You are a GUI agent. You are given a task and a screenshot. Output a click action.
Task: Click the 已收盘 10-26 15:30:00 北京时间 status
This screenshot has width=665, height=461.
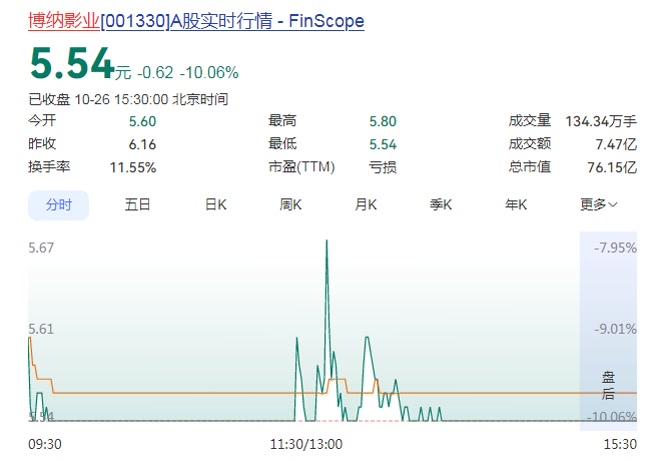pos(128,99)
